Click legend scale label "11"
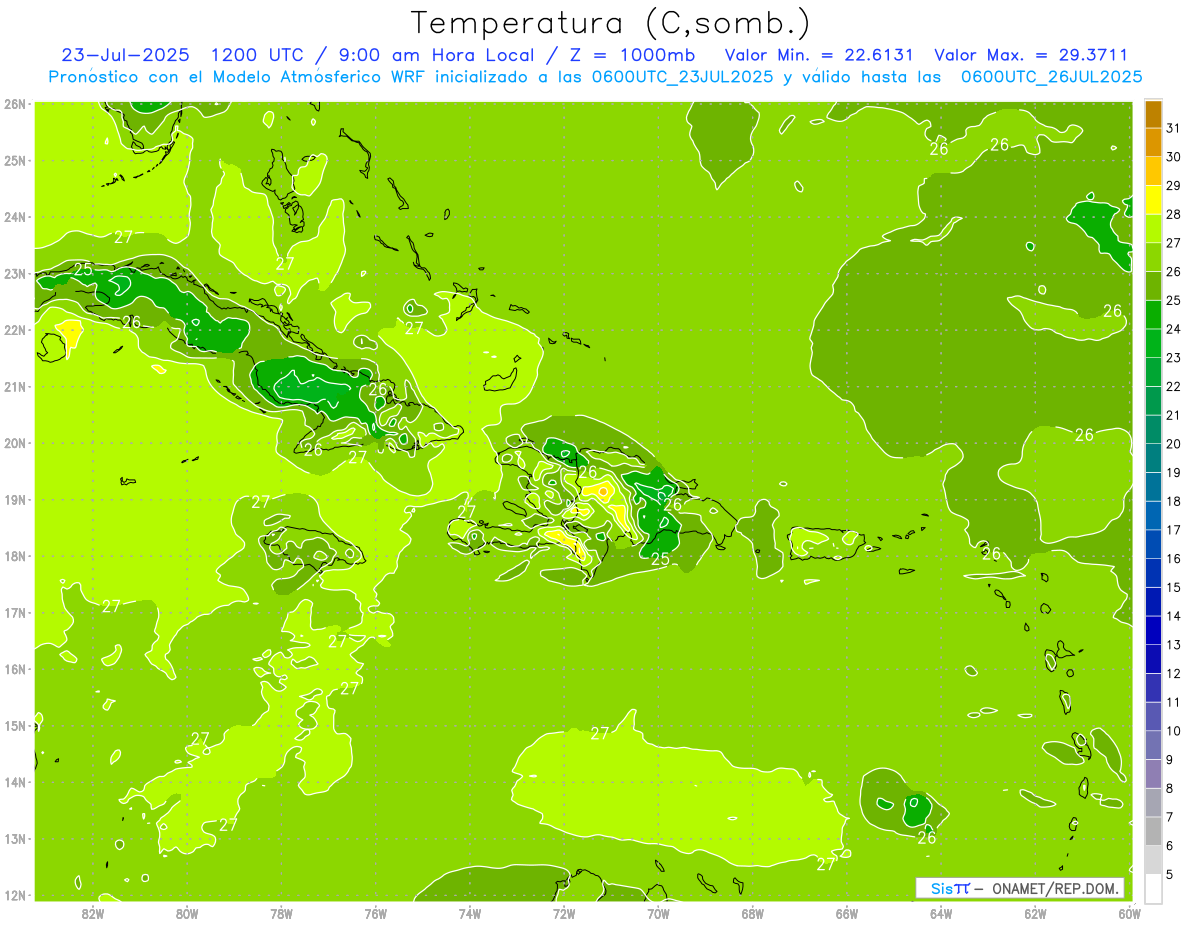The width and height of the screenshot is (1200, 927). pos(1173,702)
